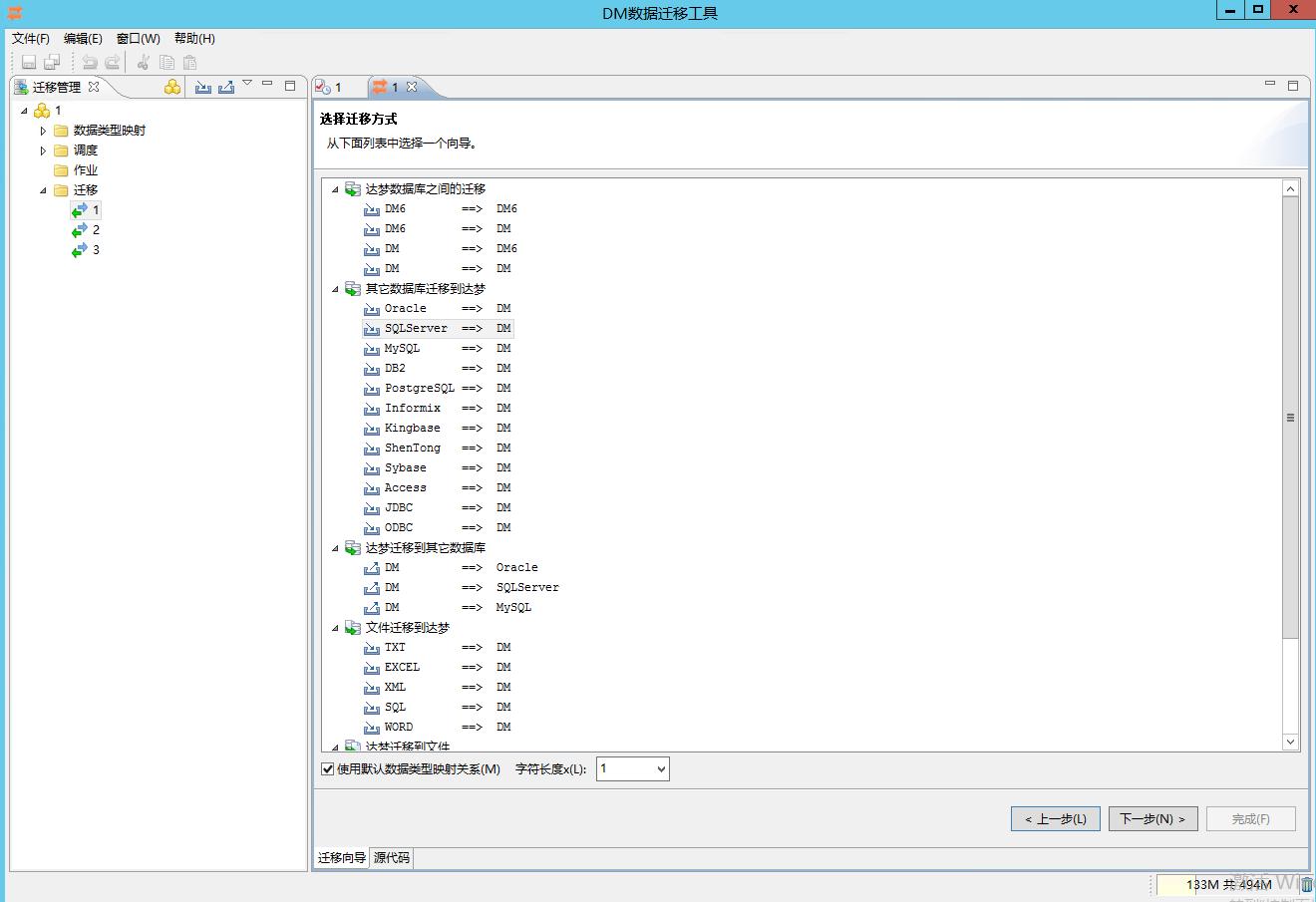Collapse 达梦迁移到其它数据库 group
This screenshot has width=1316, height=902.
335,548
